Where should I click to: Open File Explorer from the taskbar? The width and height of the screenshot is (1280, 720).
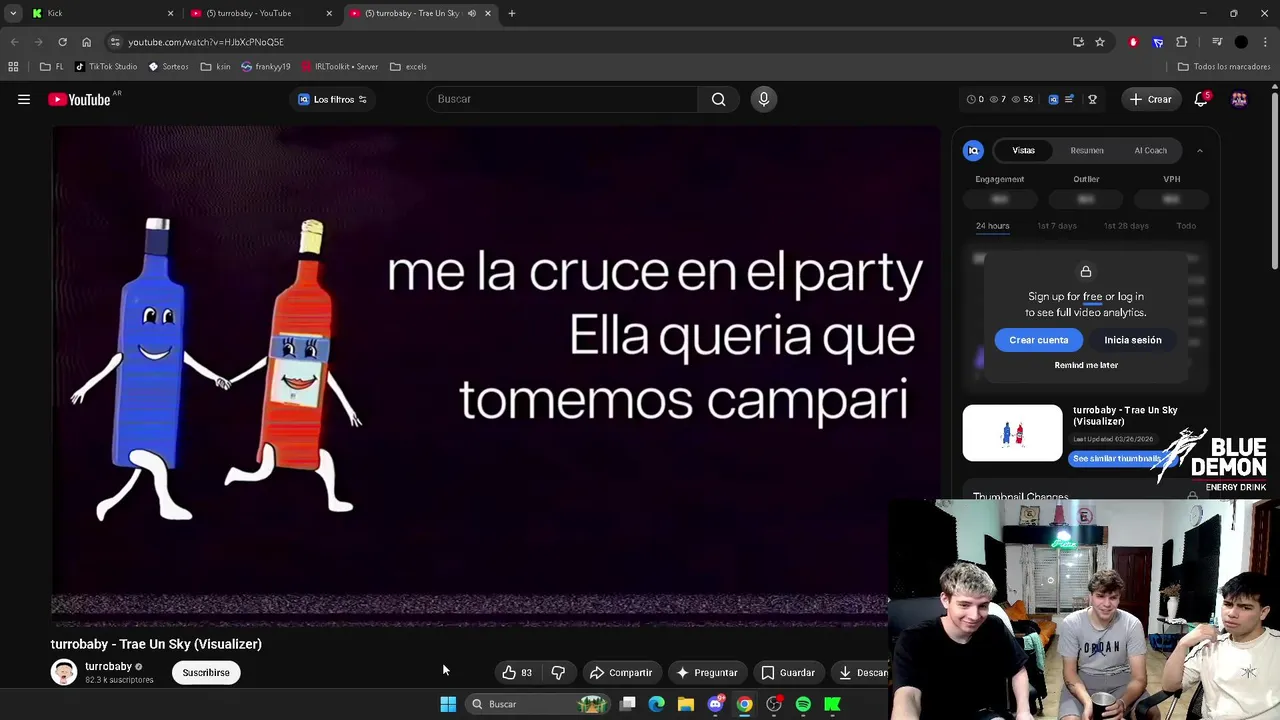(x=686, y=704)
